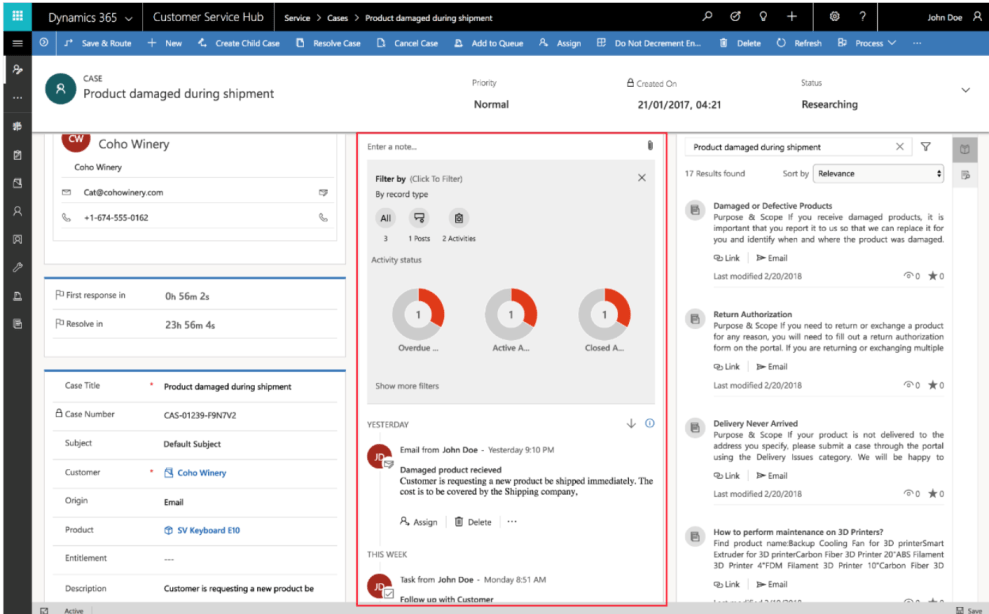Click Do Not Decrement Entitlement command
This screenshot has width=989, height=614.
648,43
